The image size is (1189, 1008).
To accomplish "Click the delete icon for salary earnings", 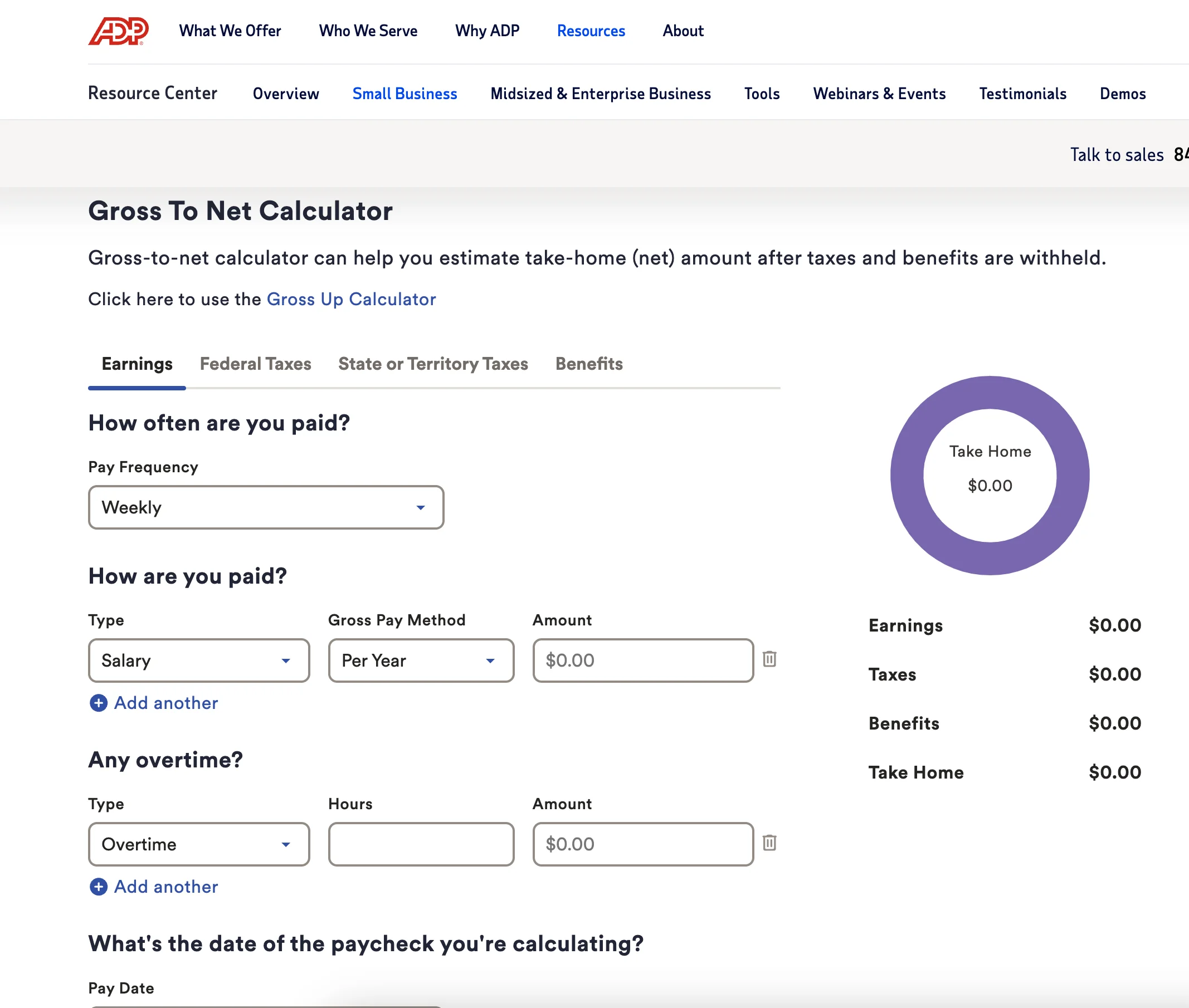I will 769,659.
